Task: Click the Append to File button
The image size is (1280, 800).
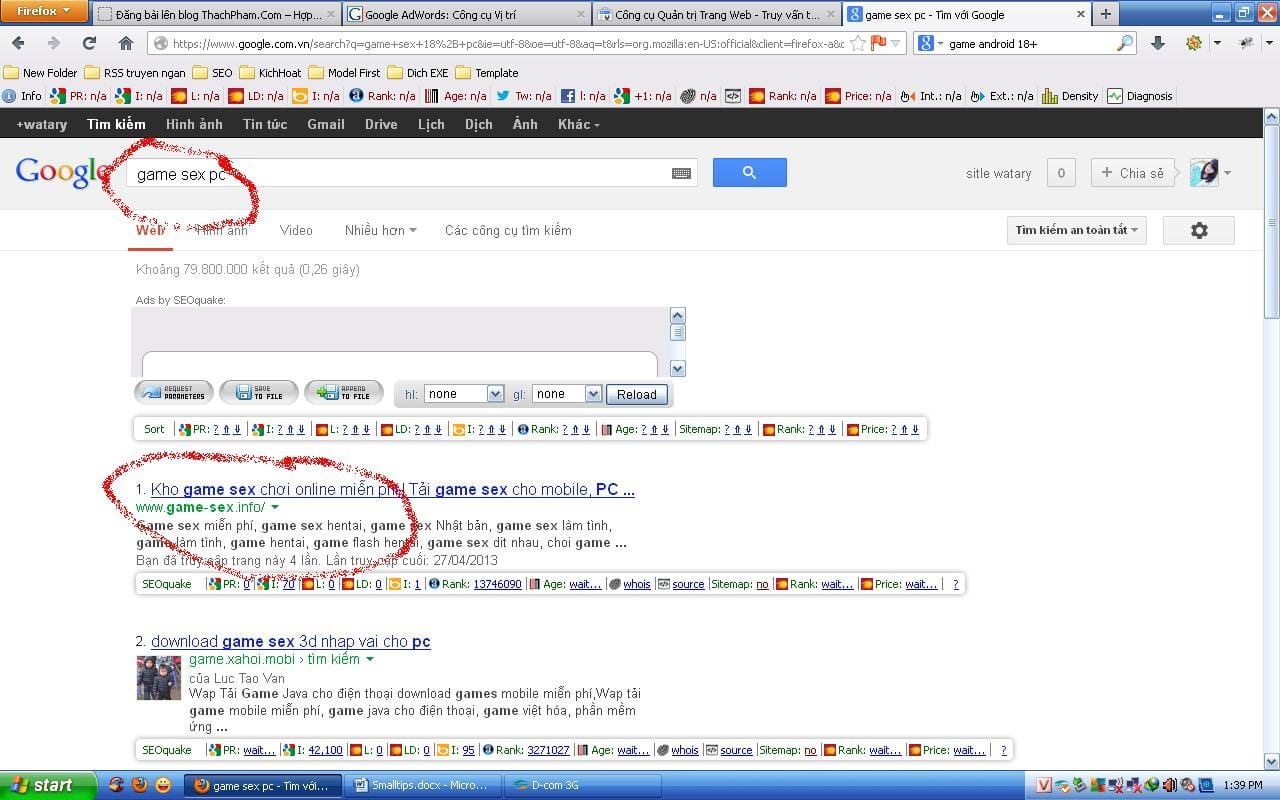Action: [344, 393]
